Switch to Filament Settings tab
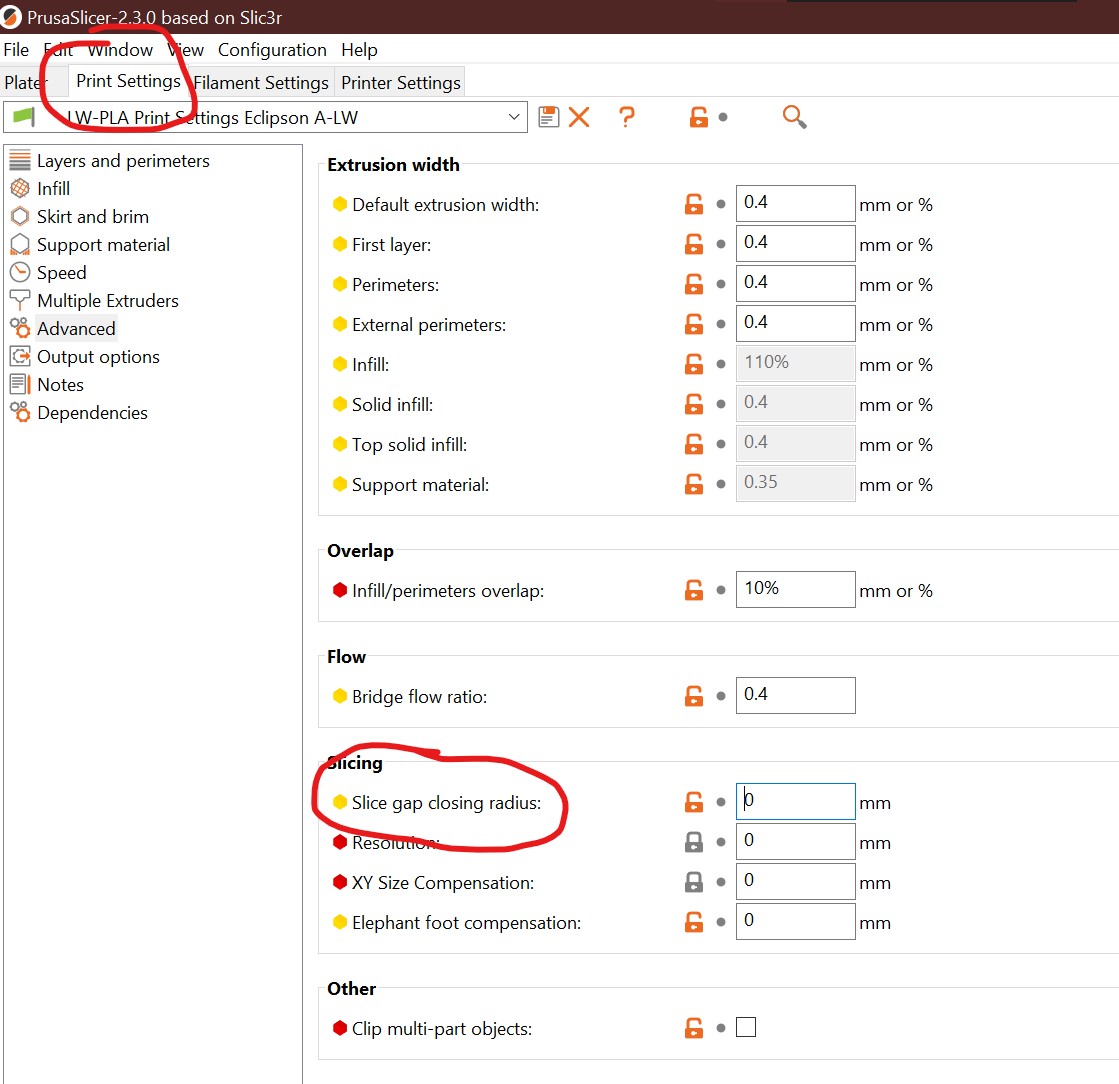 (261, 83)
